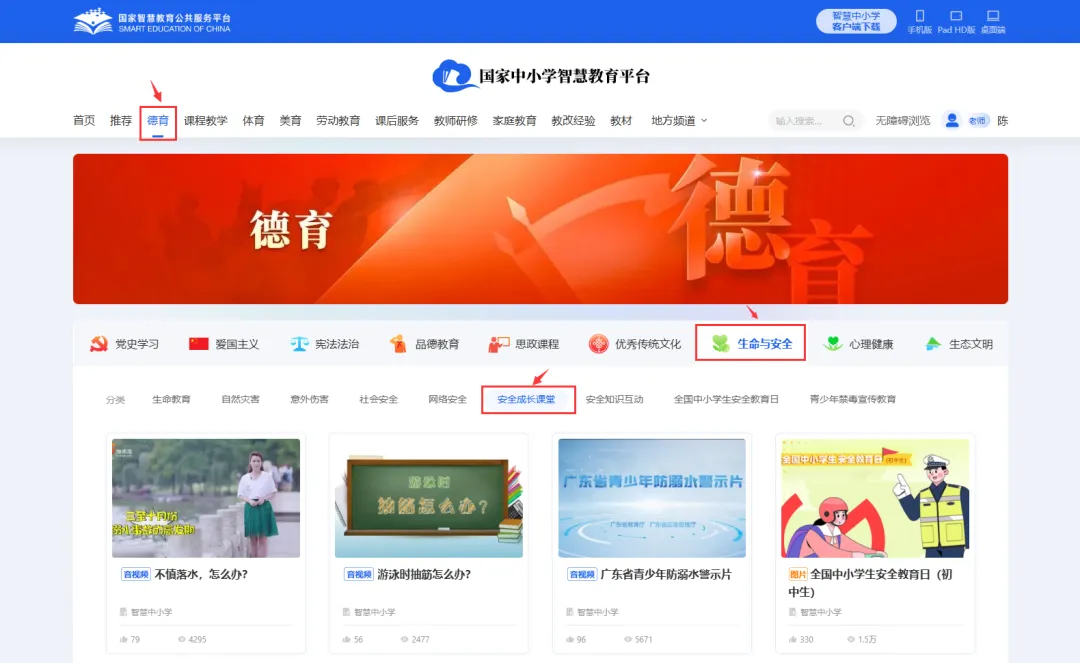Open the Pad HD版 tablet icon

(x=956, y=16)
